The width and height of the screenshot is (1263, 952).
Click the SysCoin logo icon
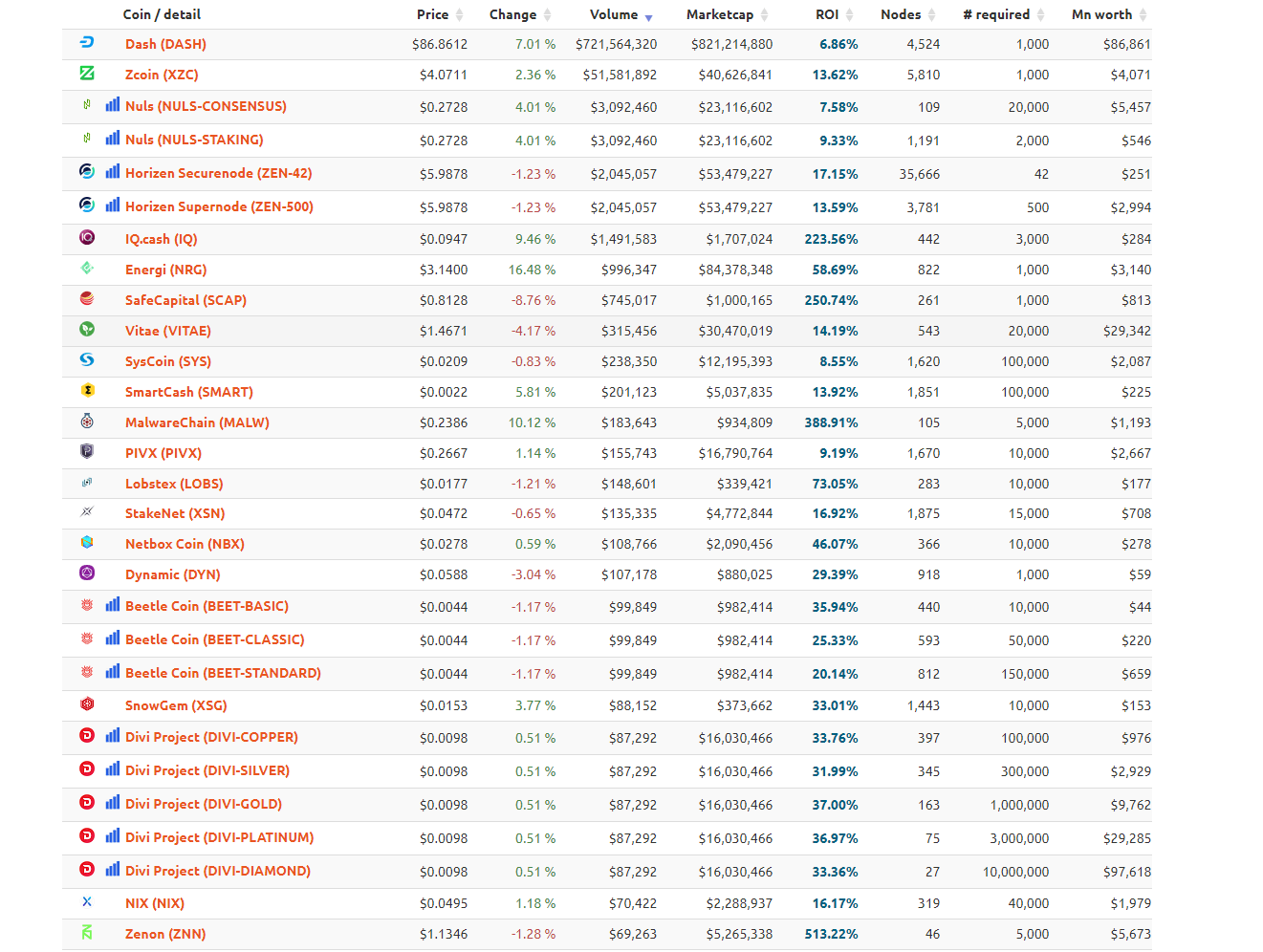(87, 359)
